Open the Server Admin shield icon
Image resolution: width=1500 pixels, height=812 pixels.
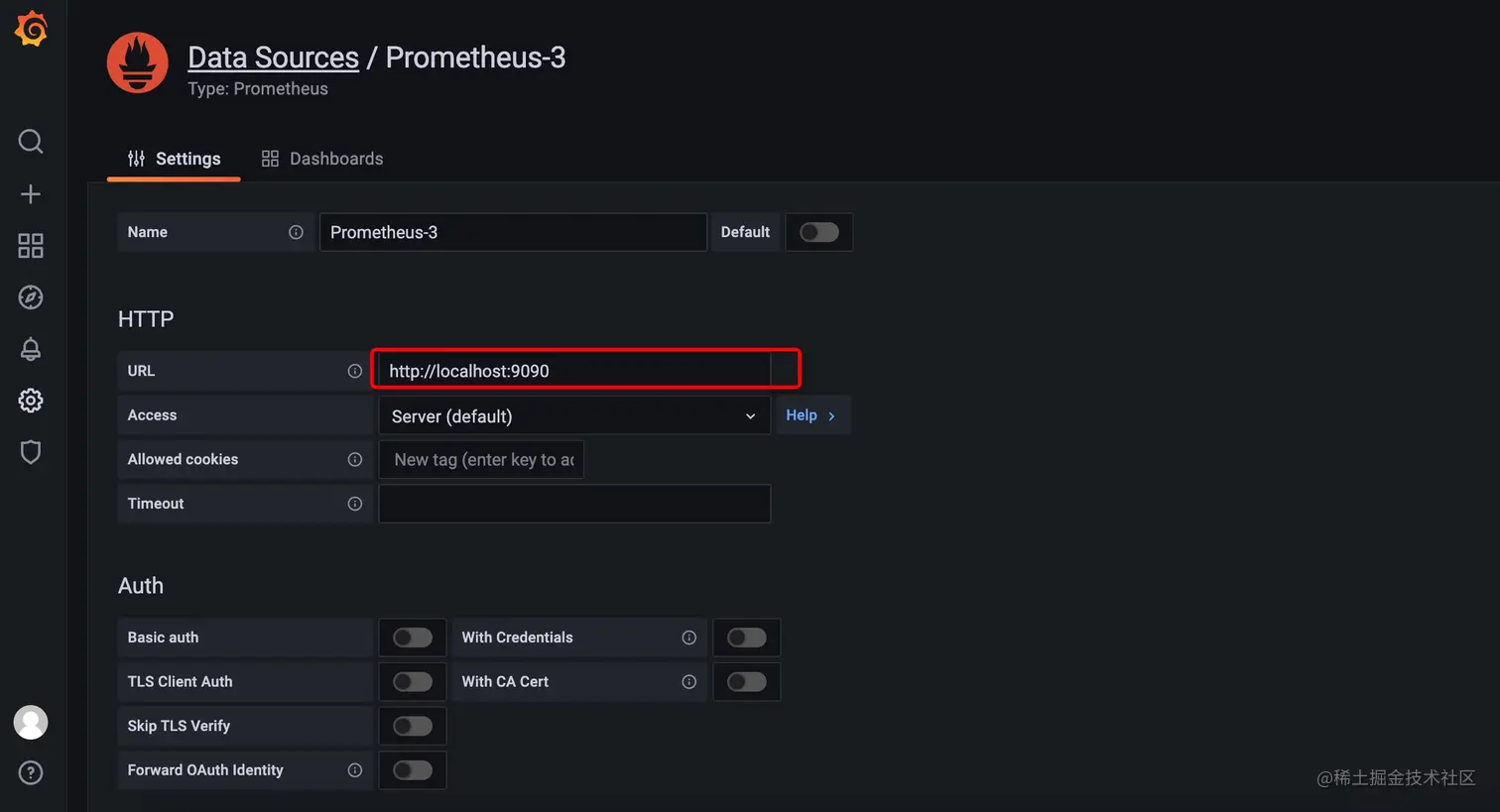(x=31, y=452)
